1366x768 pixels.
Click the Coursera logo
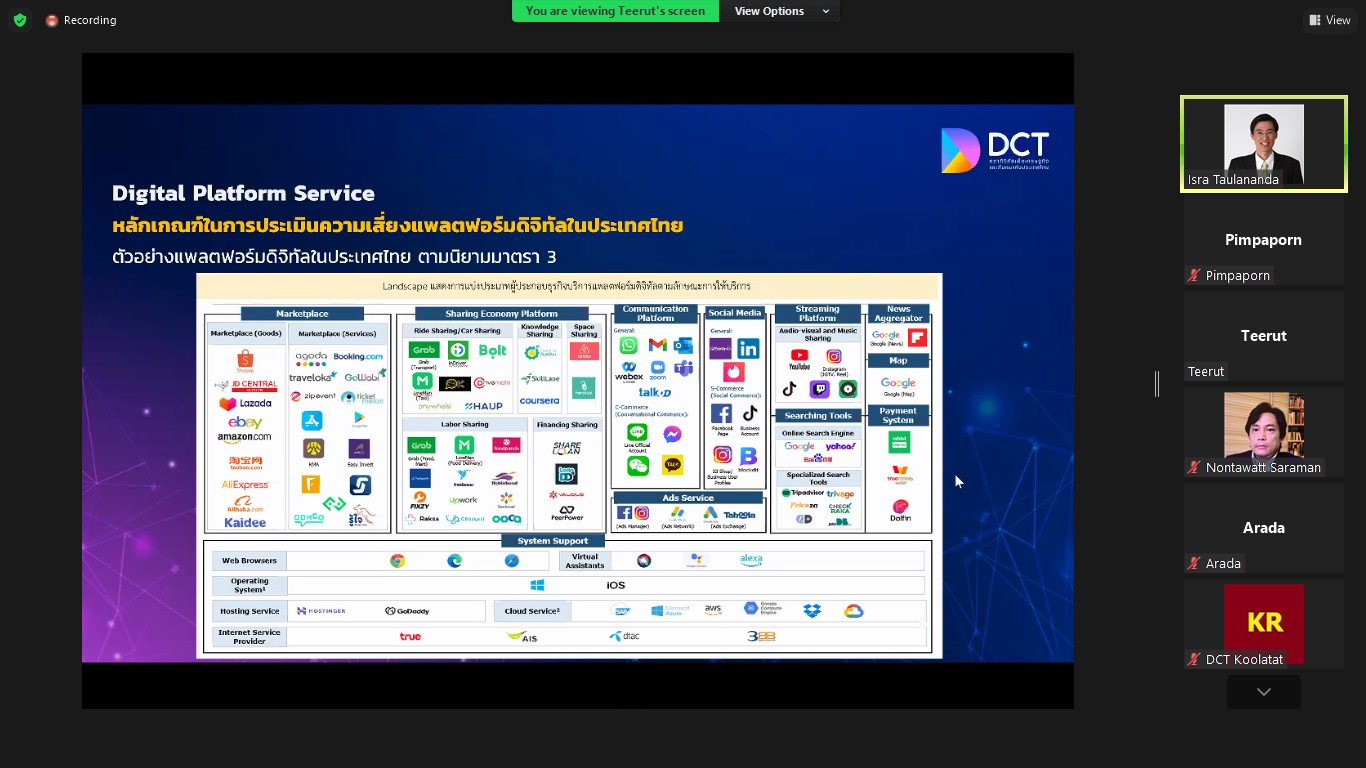[x=540, y=401]
